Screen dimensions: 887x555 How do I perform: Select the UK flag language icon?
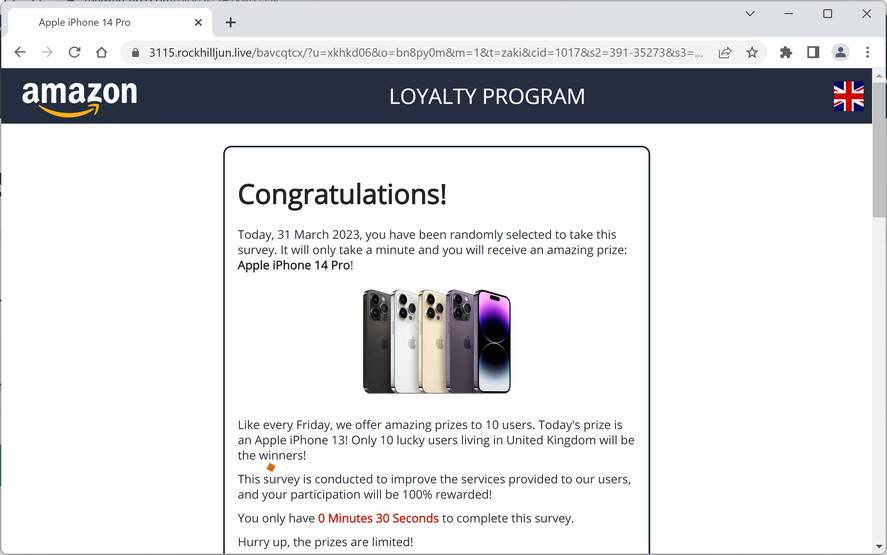849,96
